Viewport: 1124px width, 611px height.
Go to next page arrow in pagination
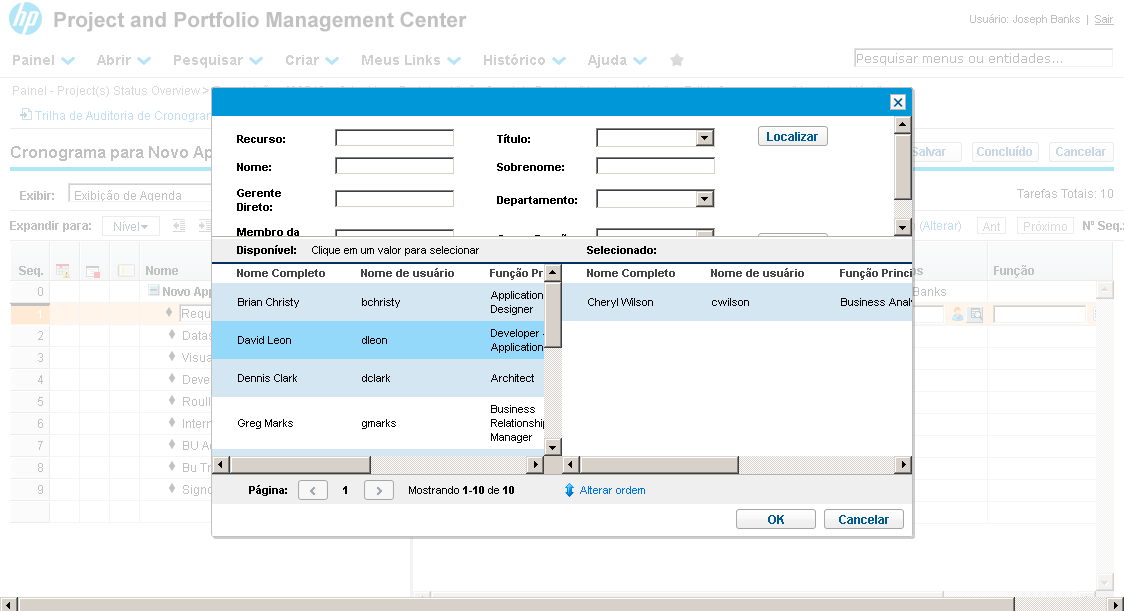[x=379, y=490]
